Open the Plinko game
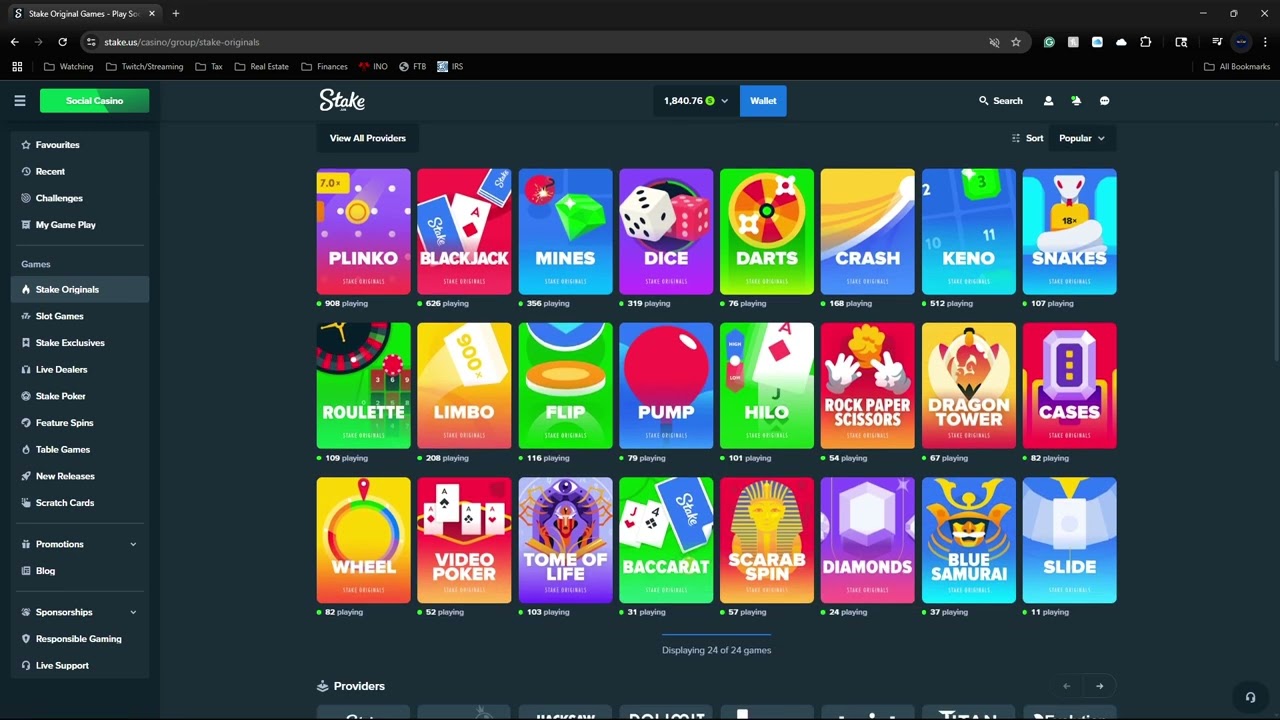 tap(363, 232)
